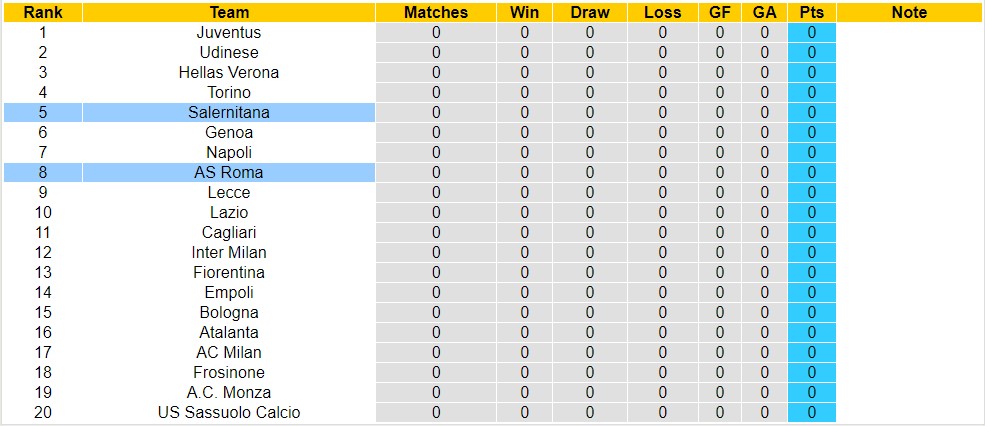The height and width of the screenshot is (426, 985).
Task: Click the Note column header
Action: pos(909,12)
